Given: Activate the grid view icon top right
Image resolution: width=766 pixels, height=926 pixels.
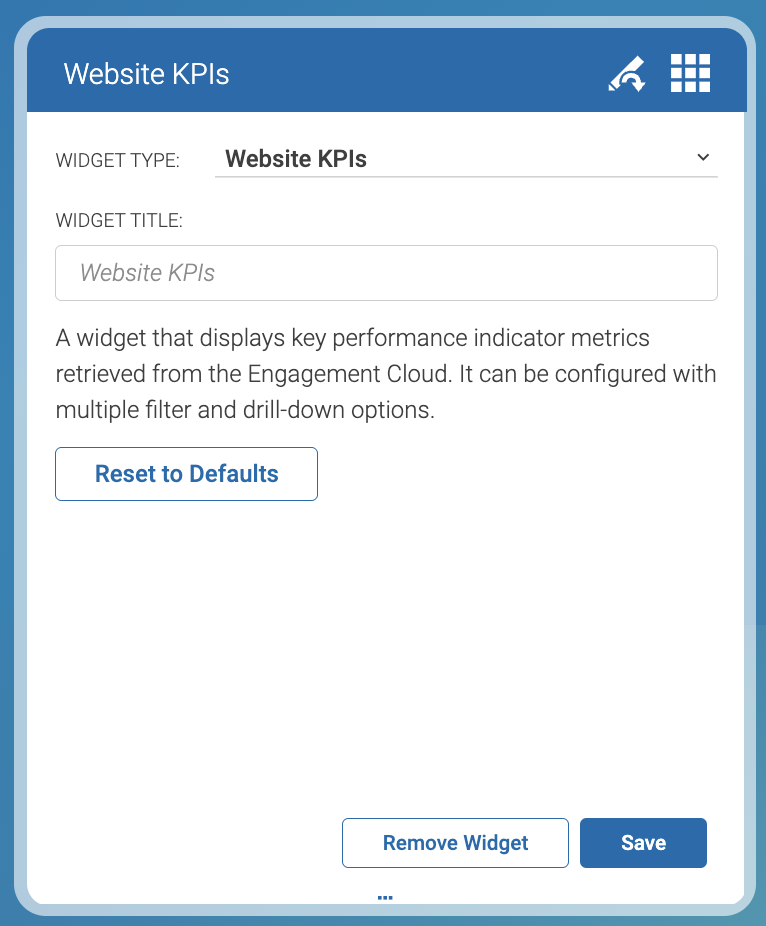Looking at the screenshot, I should pyautogui.click(x=690, y=72).
